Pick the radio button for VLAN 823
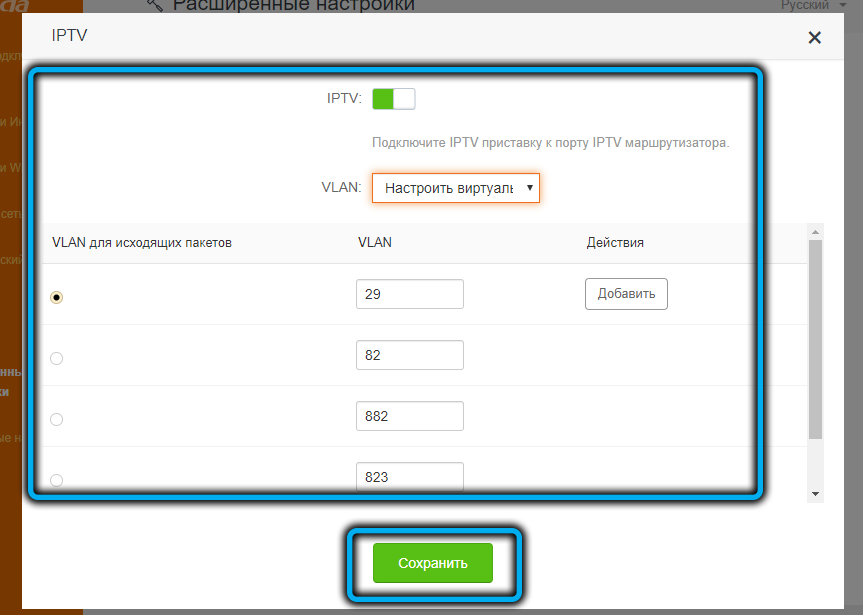863x615 pixels. point(56,480)
